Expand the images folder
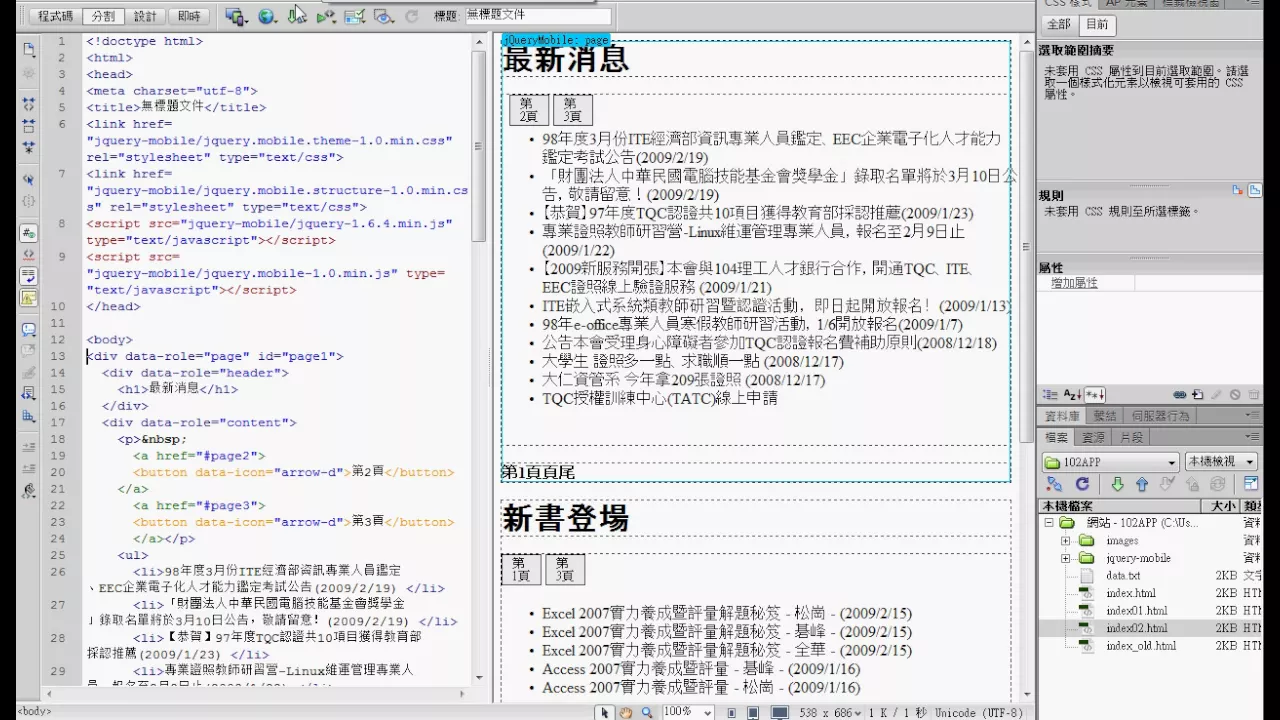 pos(1066,541)
